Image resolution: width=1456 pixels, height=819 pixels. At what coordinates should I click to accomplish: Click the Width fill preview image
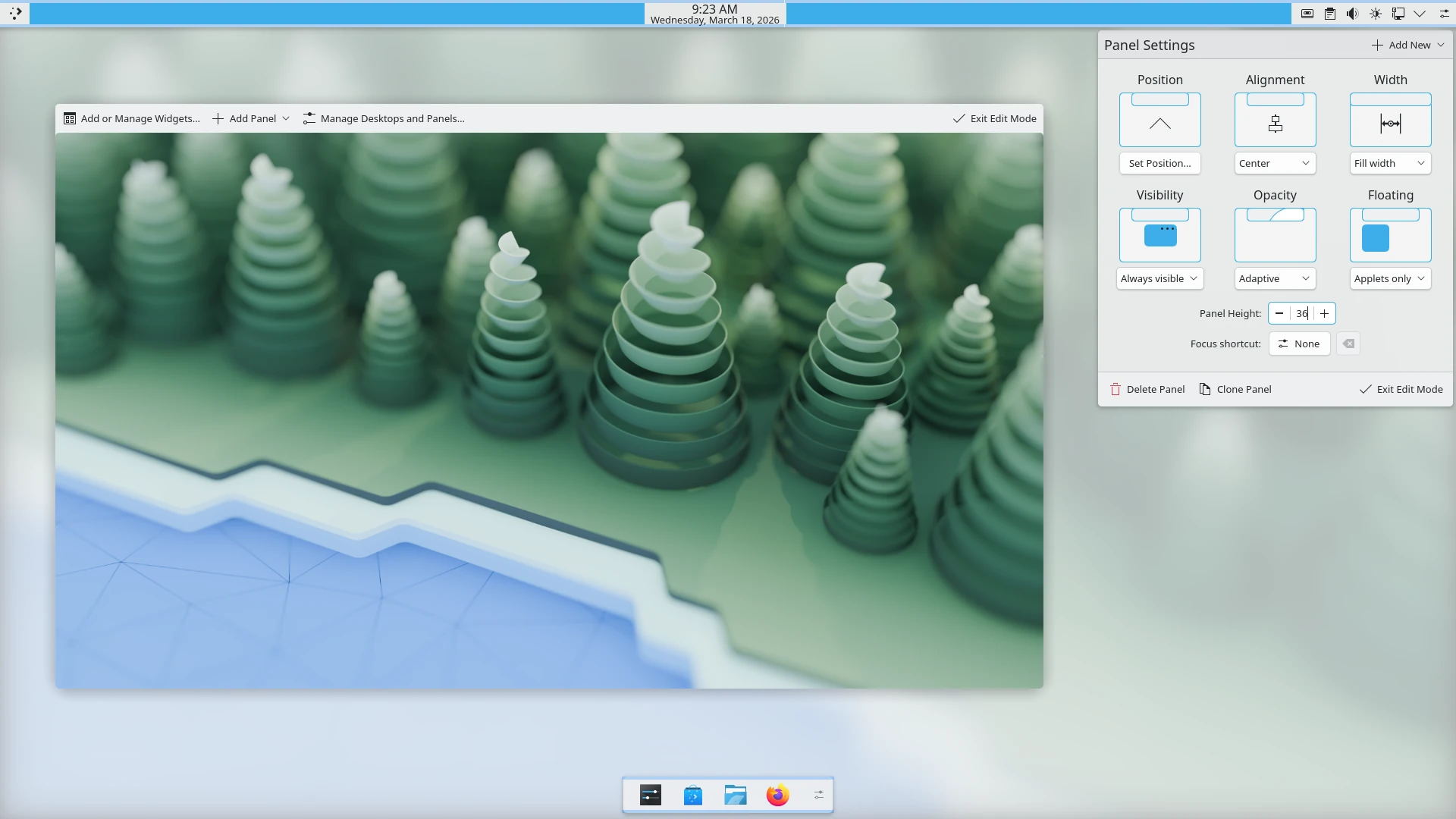click(1391, 120)
